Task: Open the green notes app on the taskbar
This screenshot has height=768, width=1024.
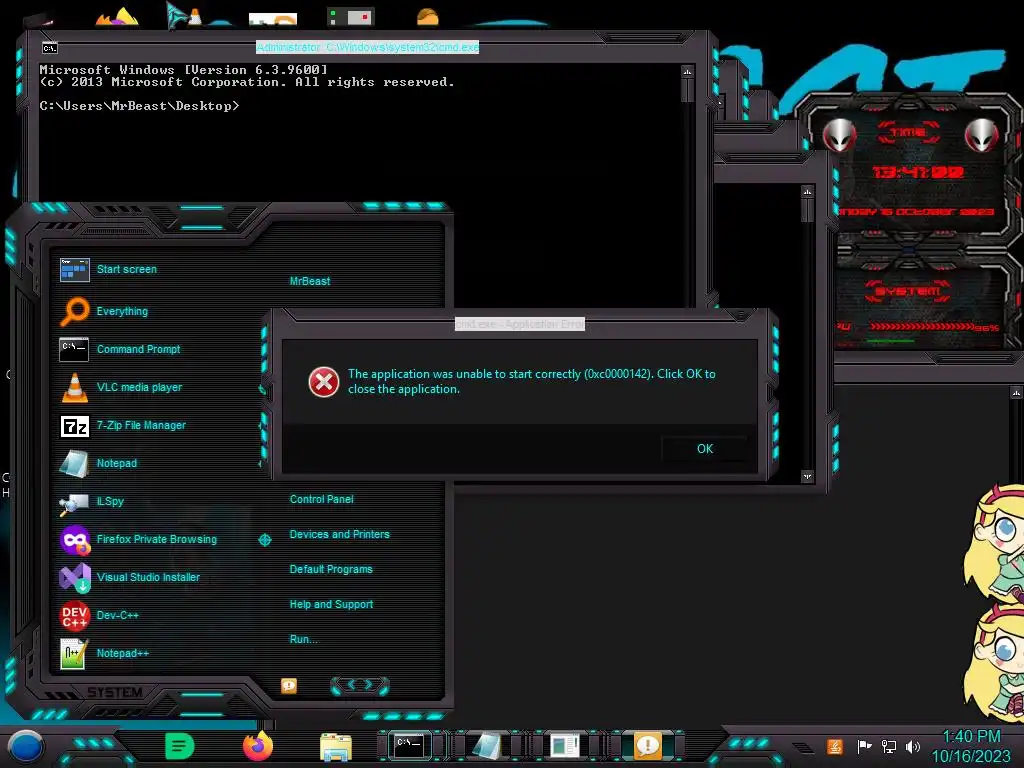Action: point(180,746)
